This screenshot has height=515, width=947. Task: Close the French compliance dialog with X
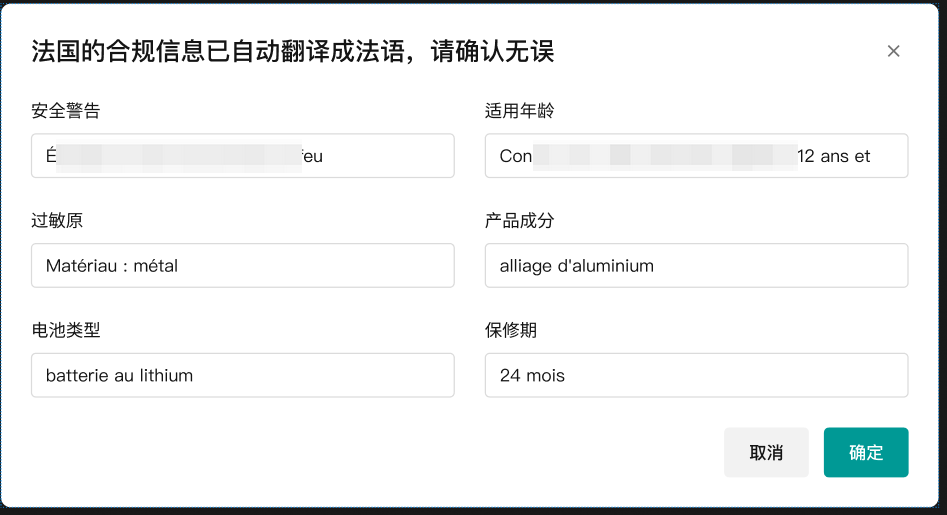click(893, 51)
